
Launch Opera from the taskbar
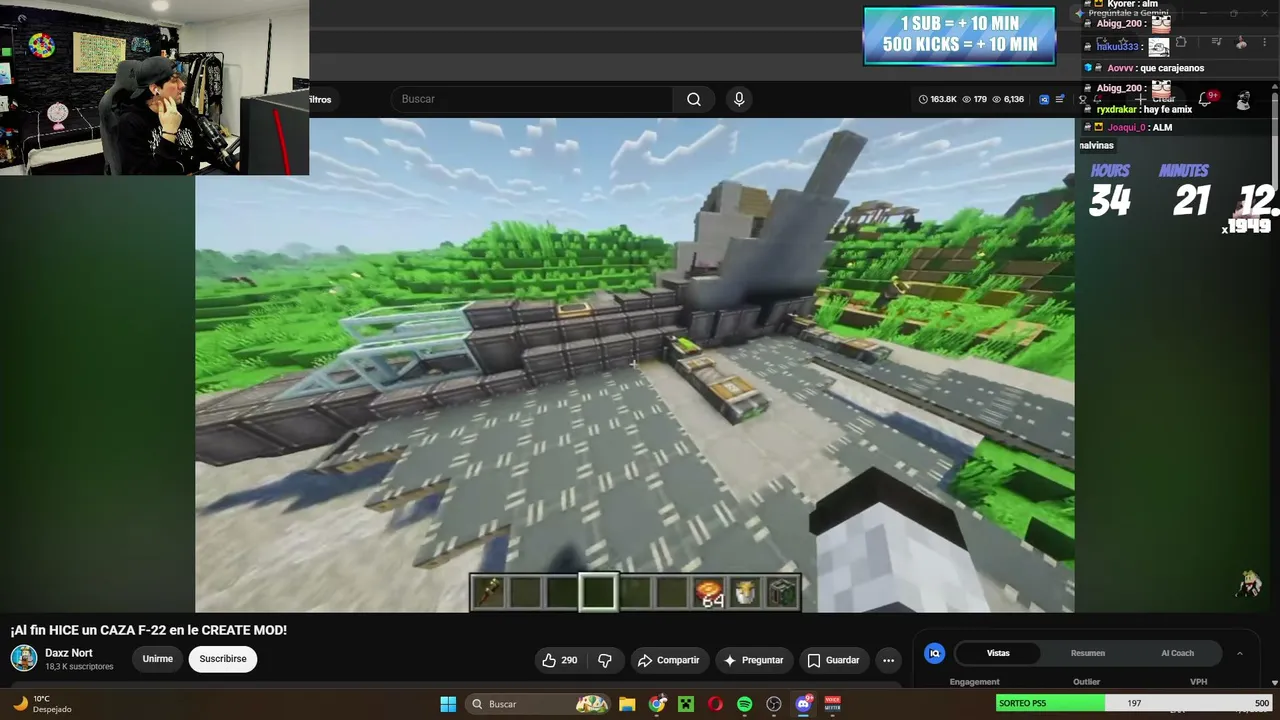pyautogui.click(x=715, y=704)
